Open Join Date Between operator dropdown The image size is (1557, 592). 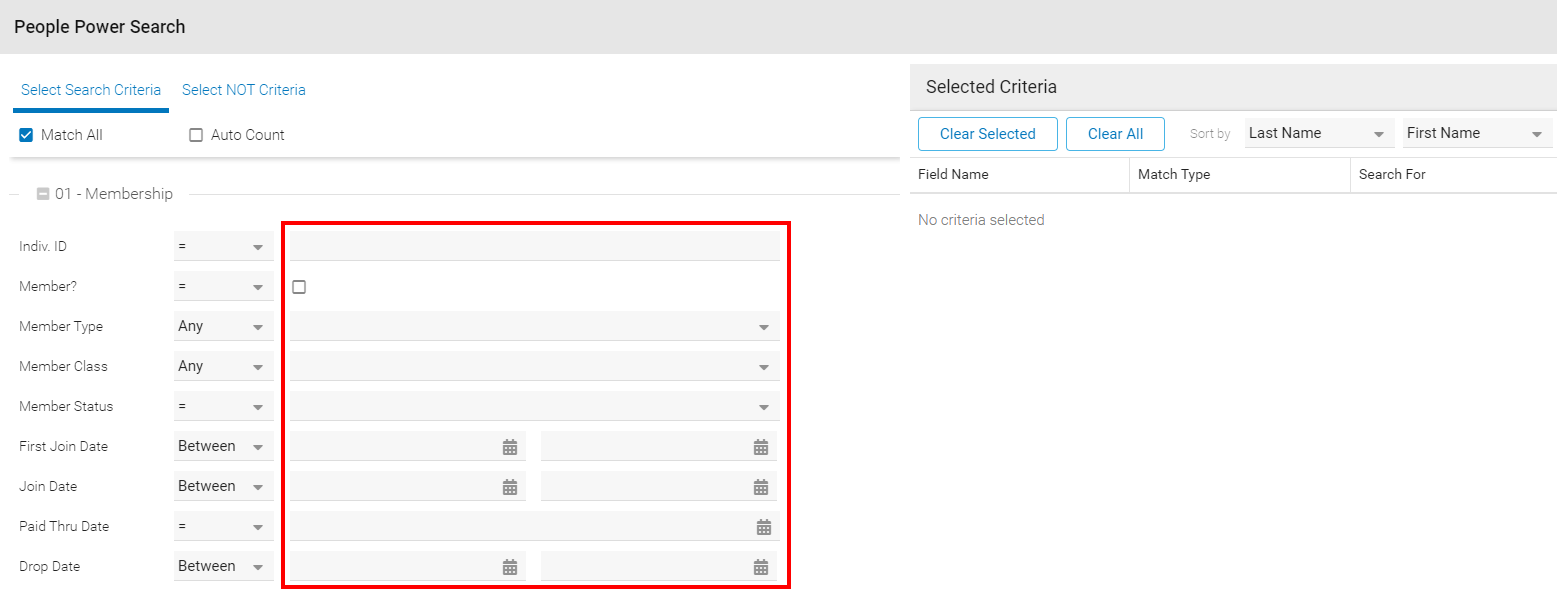[224, 486]
